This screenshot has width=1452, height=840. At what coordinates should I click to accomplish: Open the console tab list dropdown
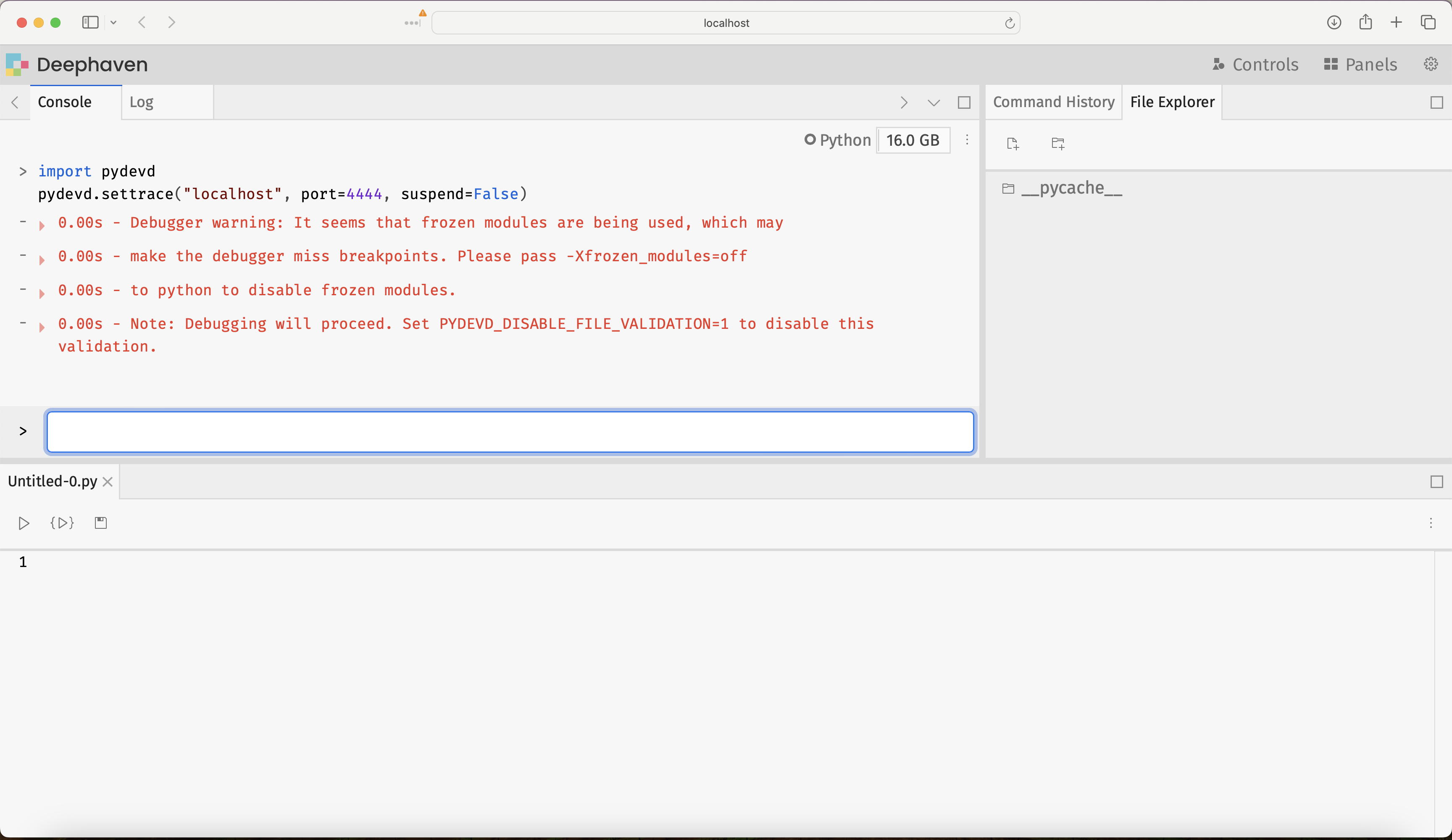934,102
